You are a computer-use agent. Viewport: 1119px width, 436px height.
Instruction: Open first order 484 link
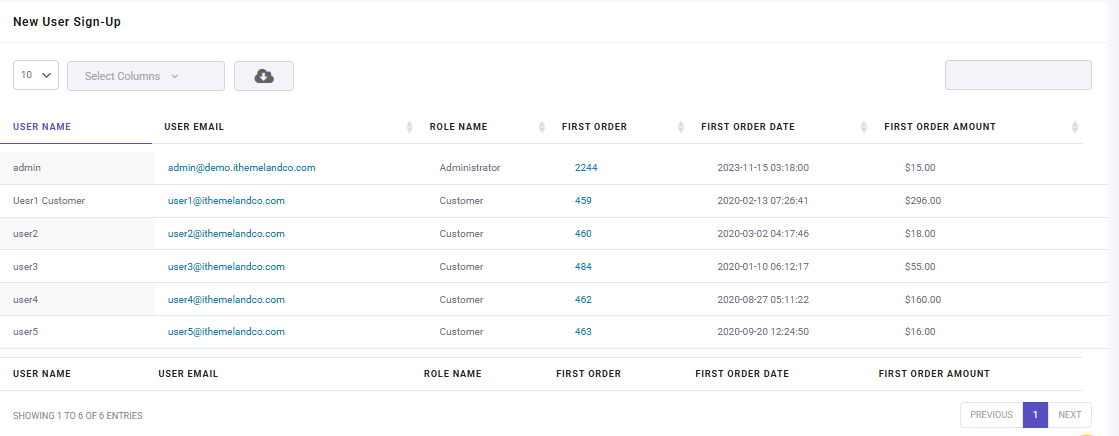583,266
